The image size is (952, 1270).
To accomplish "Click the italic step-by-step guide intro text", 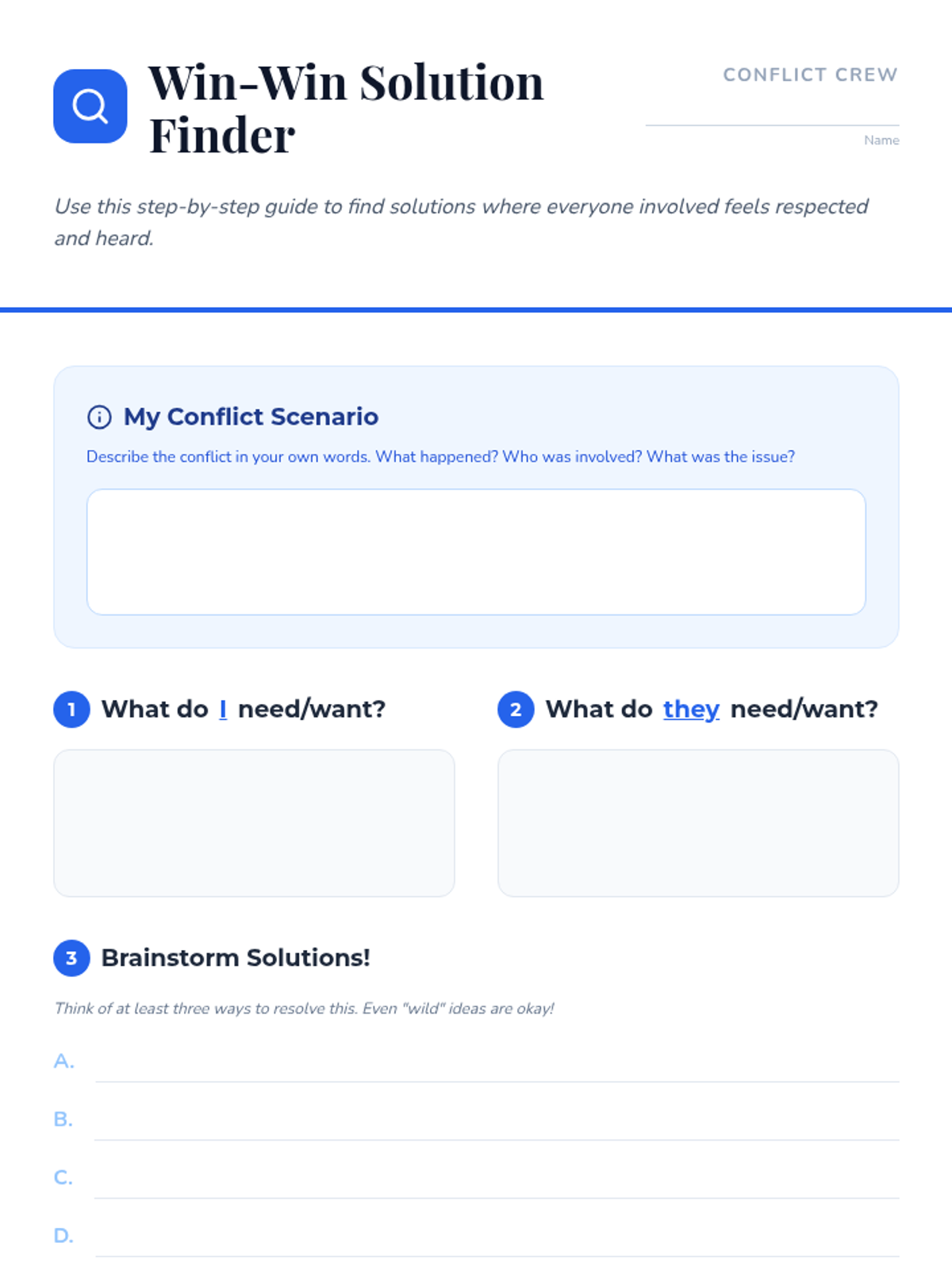I will [461, 222].
